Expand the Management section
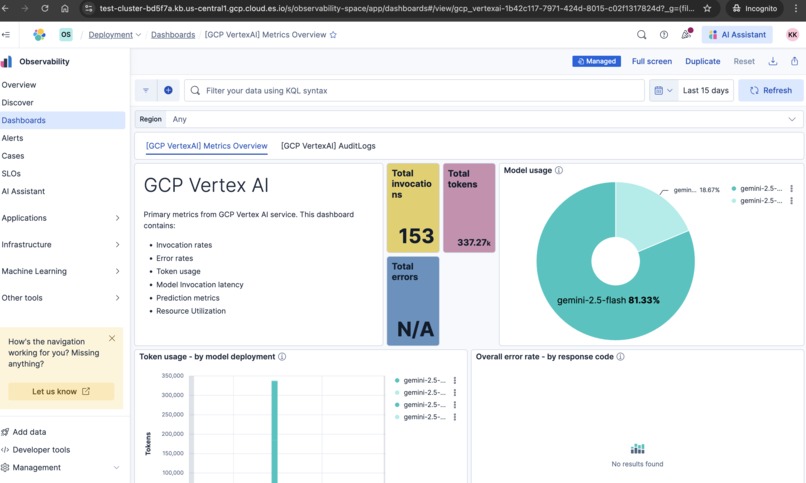The height and width of the screenshot is (483, 806). click(116, 468)
